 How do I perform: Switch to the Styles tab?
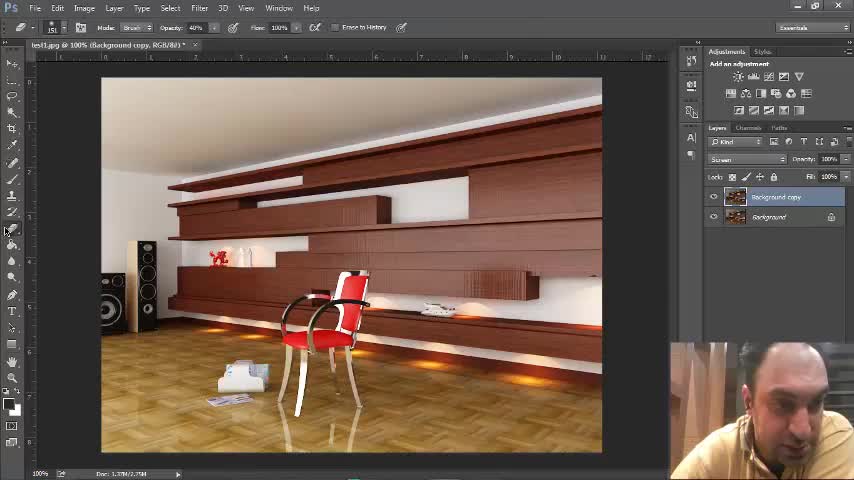click(x=762, y=52)
